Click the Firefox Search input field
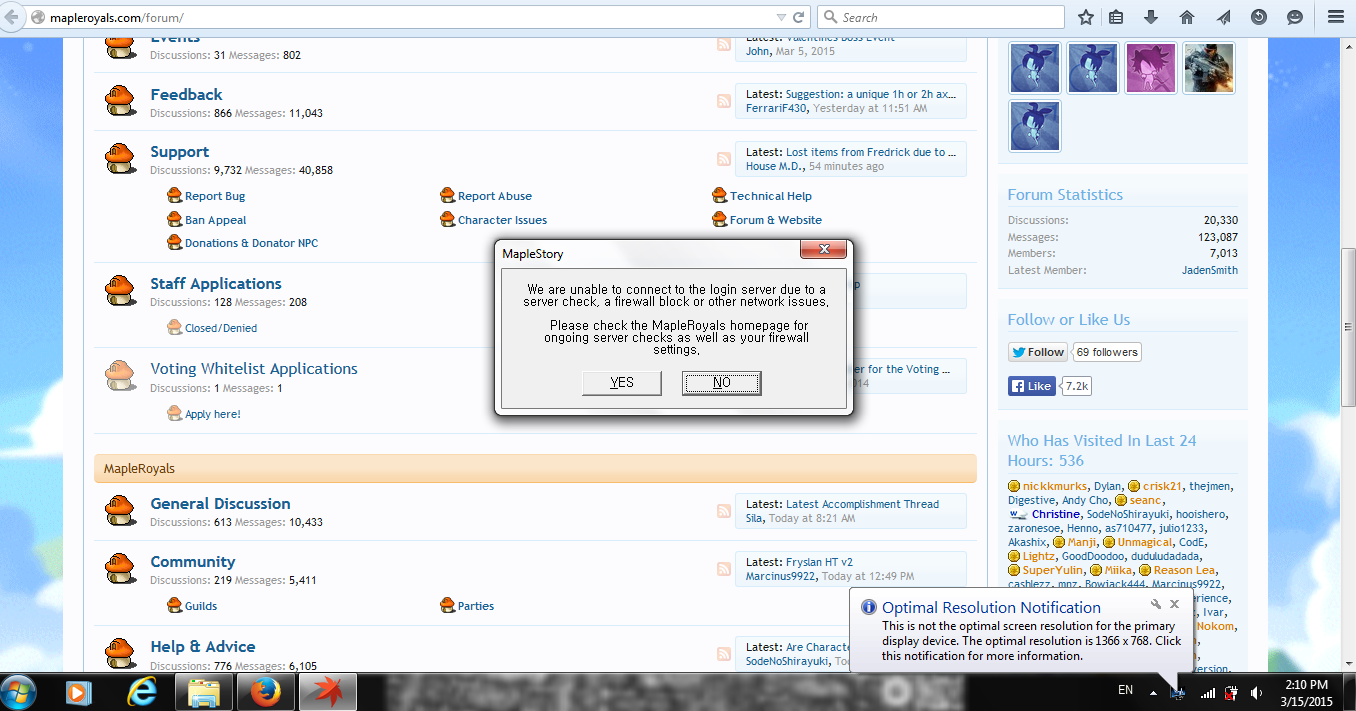This screenshot has height=711, width=1356. (940, 17)
